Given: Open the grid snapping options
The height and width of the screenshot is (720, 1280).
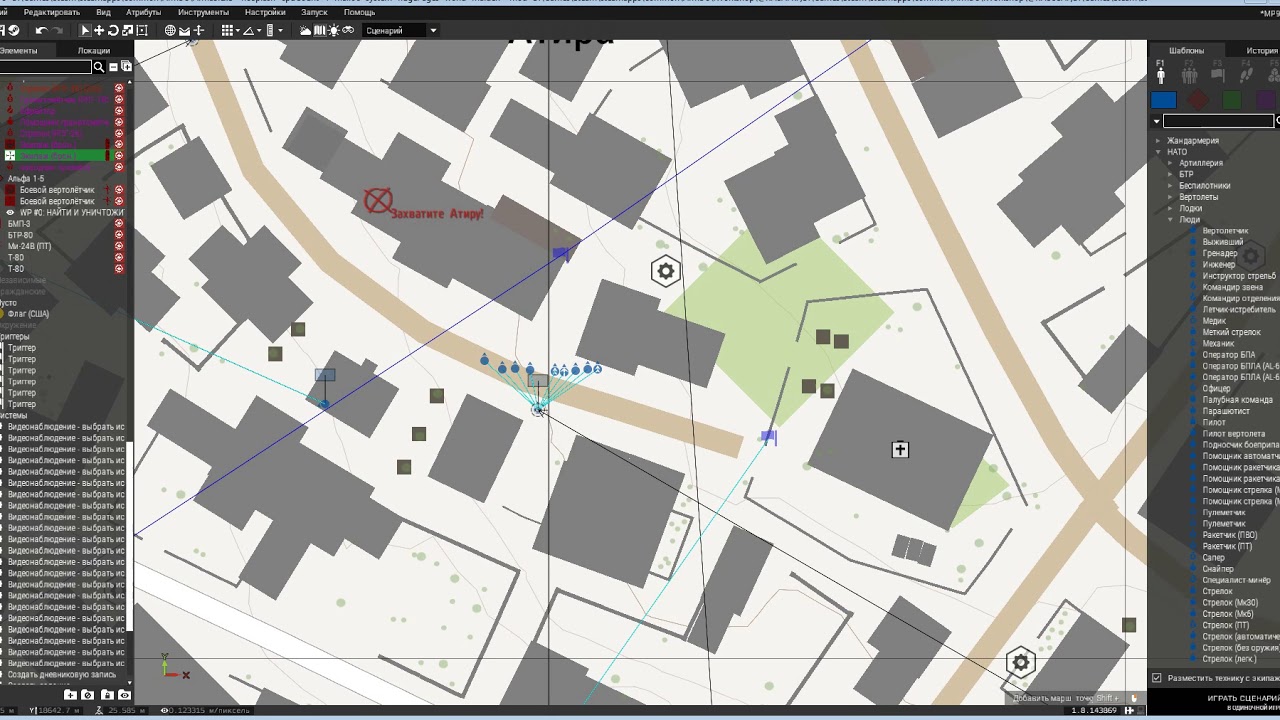Looking at the screenshot, I should tap(231, 31).
